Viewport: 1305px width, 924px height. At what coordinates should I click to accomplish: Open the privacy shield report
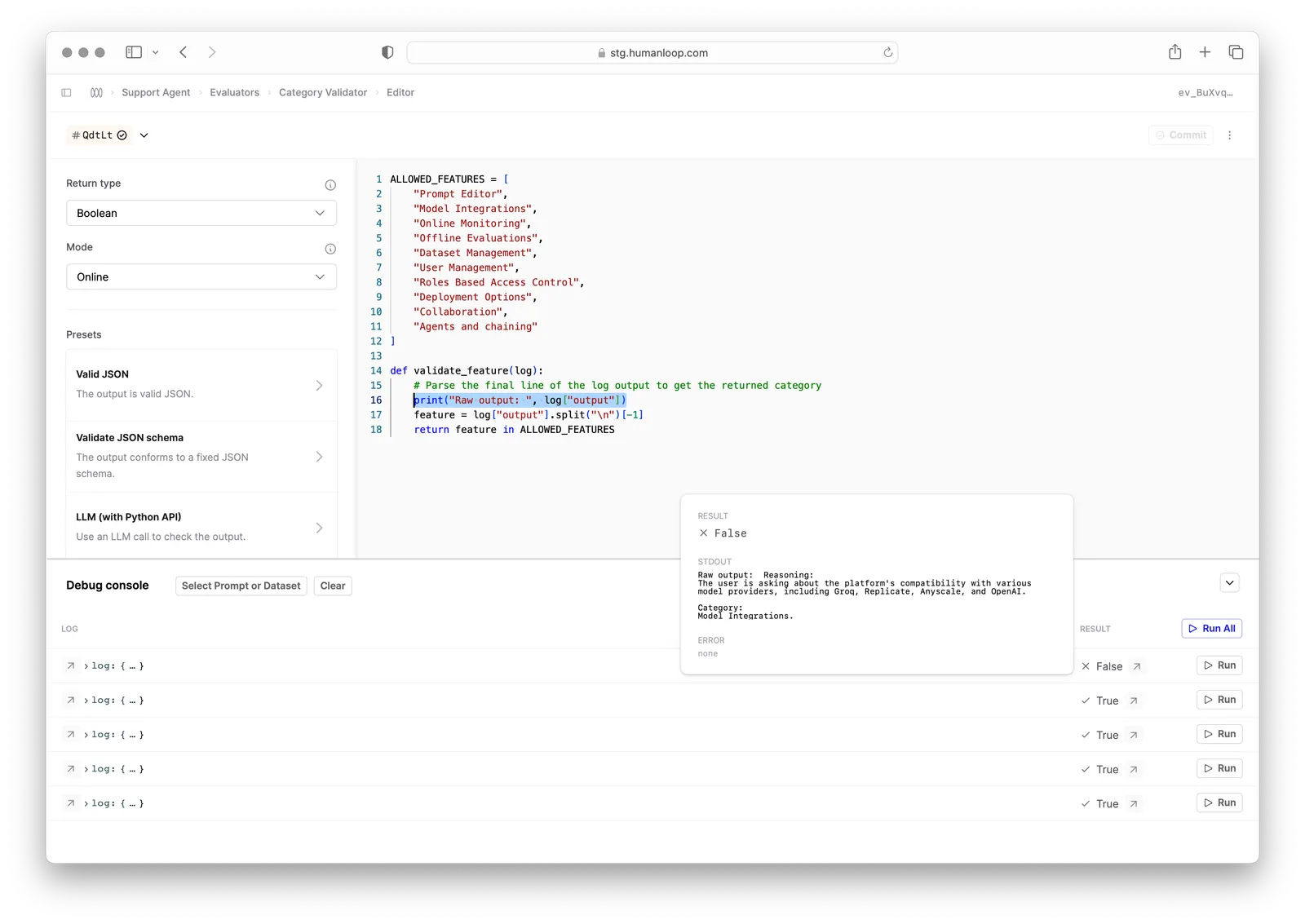tap(387, 52)
